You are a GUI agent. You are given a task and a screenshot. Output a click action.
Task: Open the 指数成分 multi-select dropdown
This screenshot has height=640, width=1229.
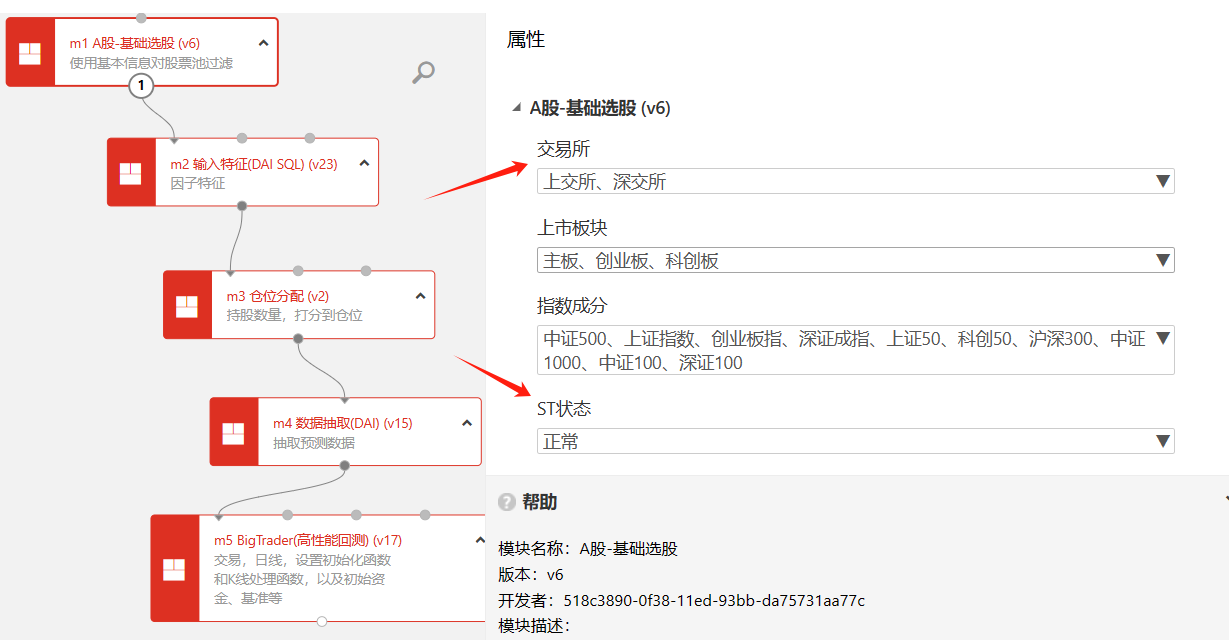click(x=1162, y=338)
